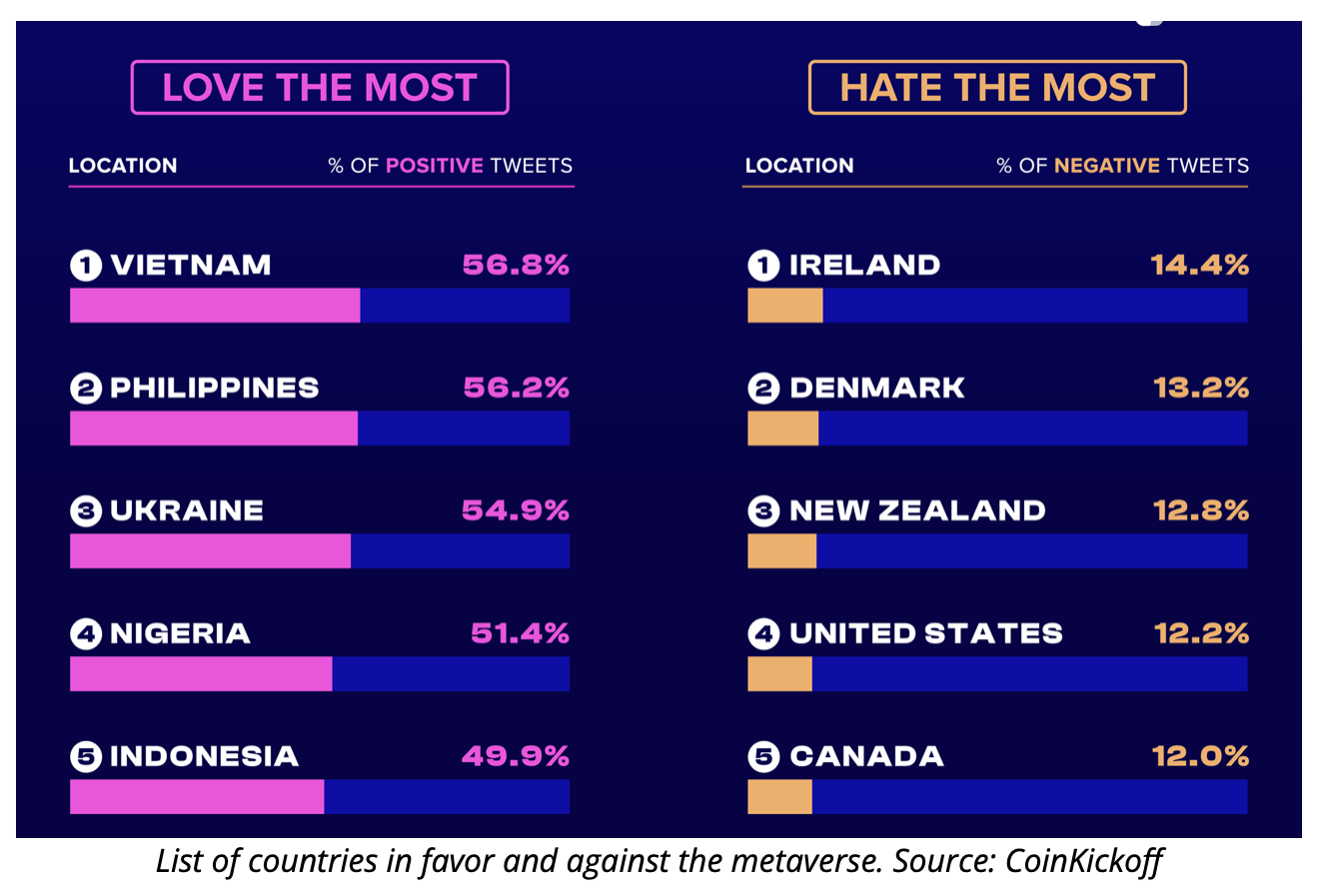The image size is (1322, 896).
Task: Click the UKRAINE country label
Action: coord(187,511)
